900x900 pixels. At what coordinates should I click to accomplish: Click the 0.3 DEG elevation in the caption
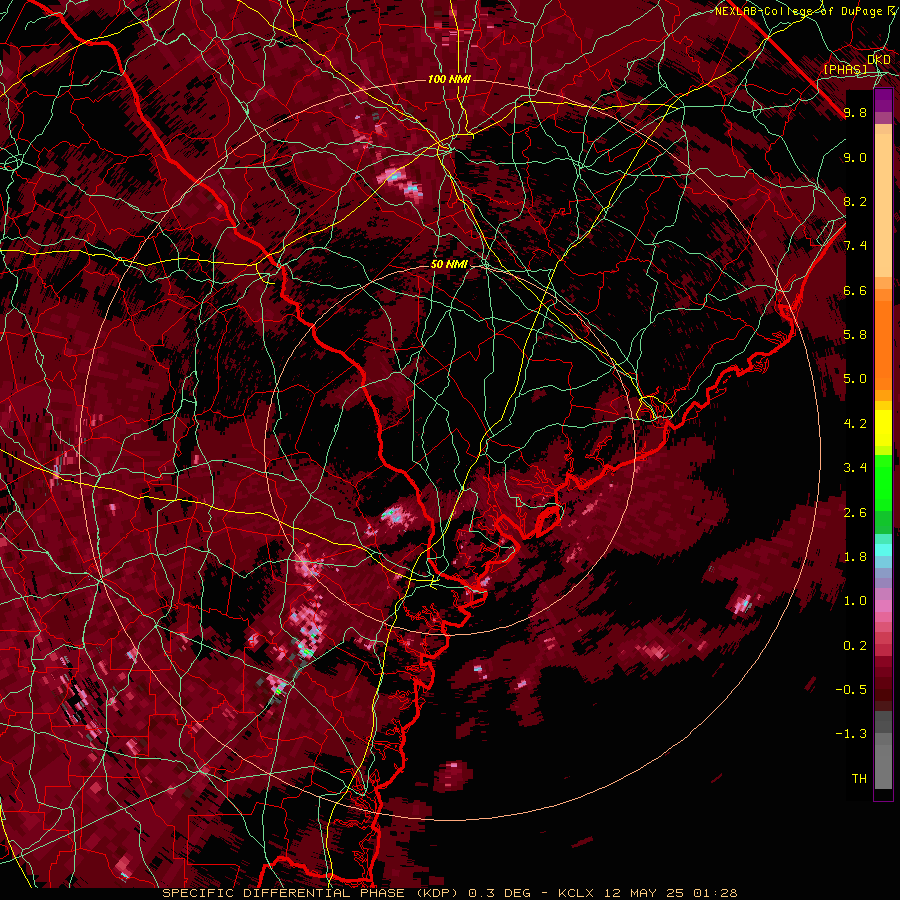501,893
